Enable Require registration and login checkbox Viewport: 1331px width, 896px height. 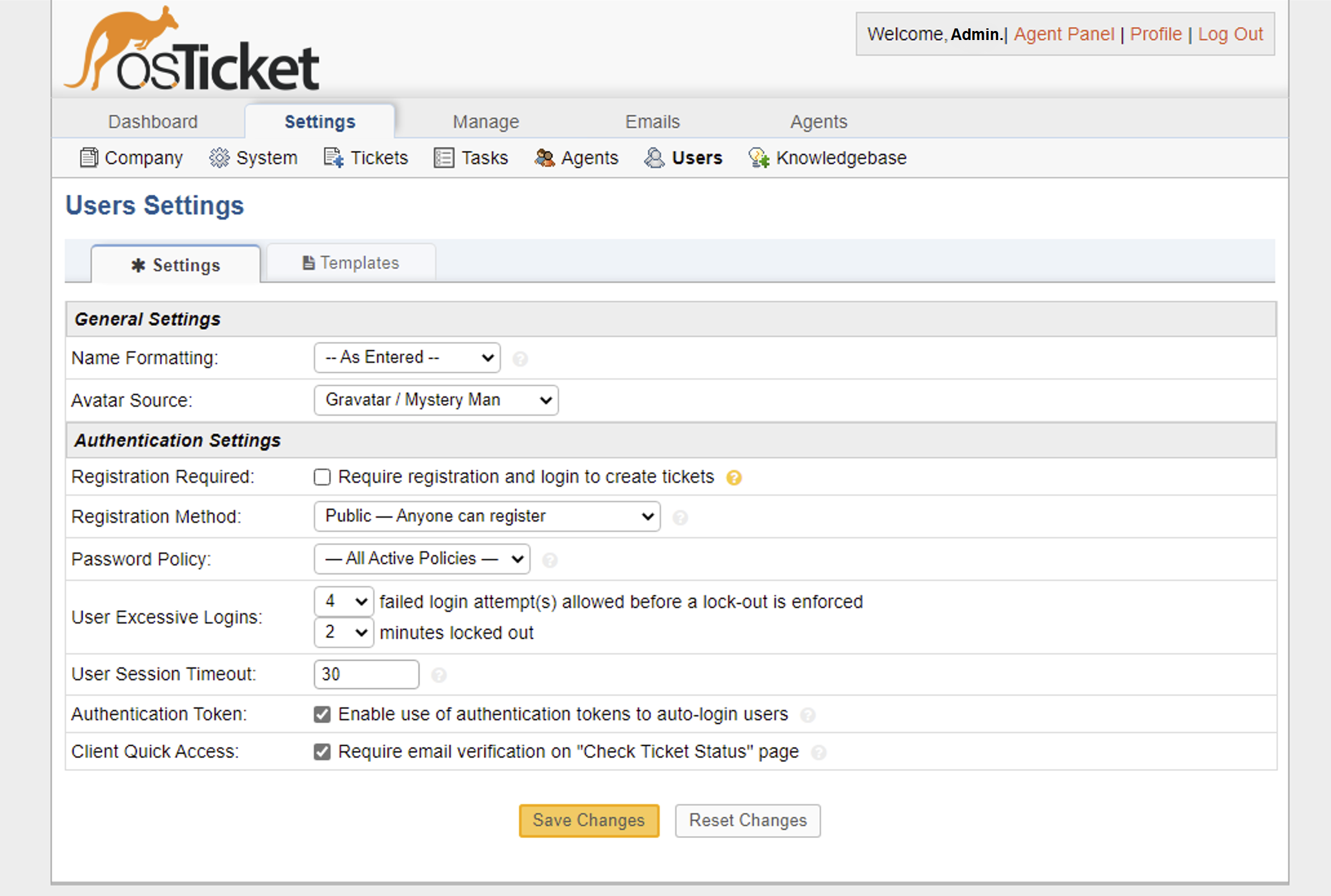[322, 477]
